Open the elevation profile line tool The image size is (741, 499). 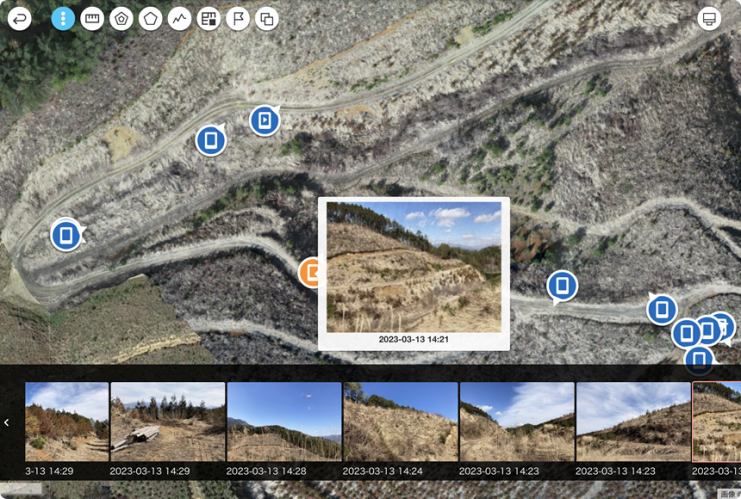180,19
